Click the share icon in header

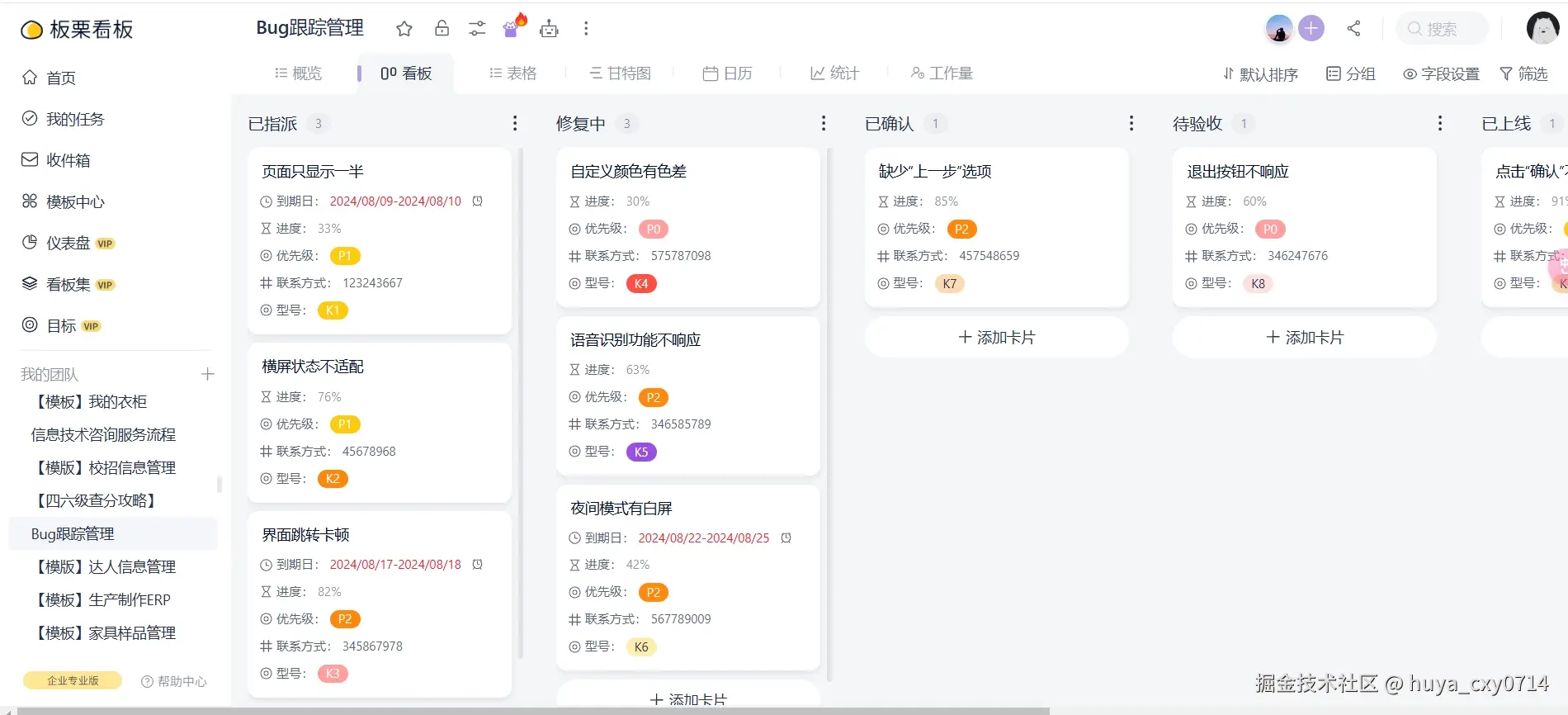coord(1353,28)
